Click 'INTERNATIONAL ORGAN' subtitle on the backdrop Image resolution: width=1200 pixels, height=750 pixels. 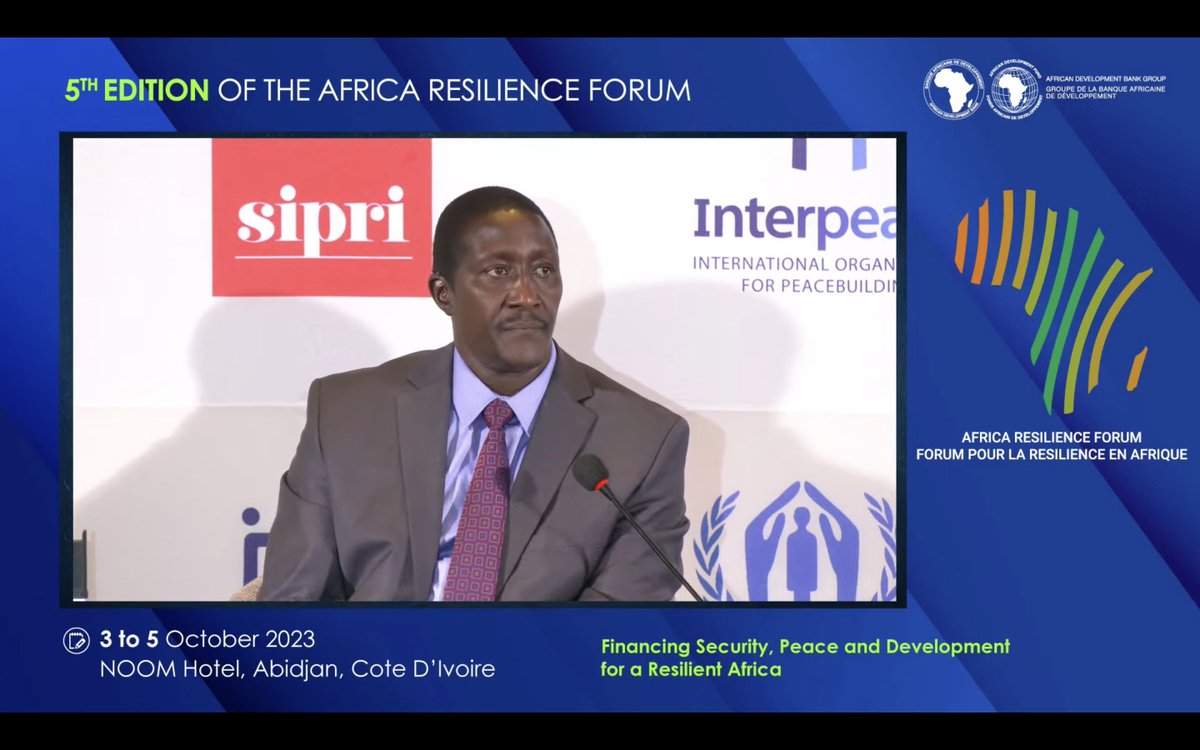[795, 265]
